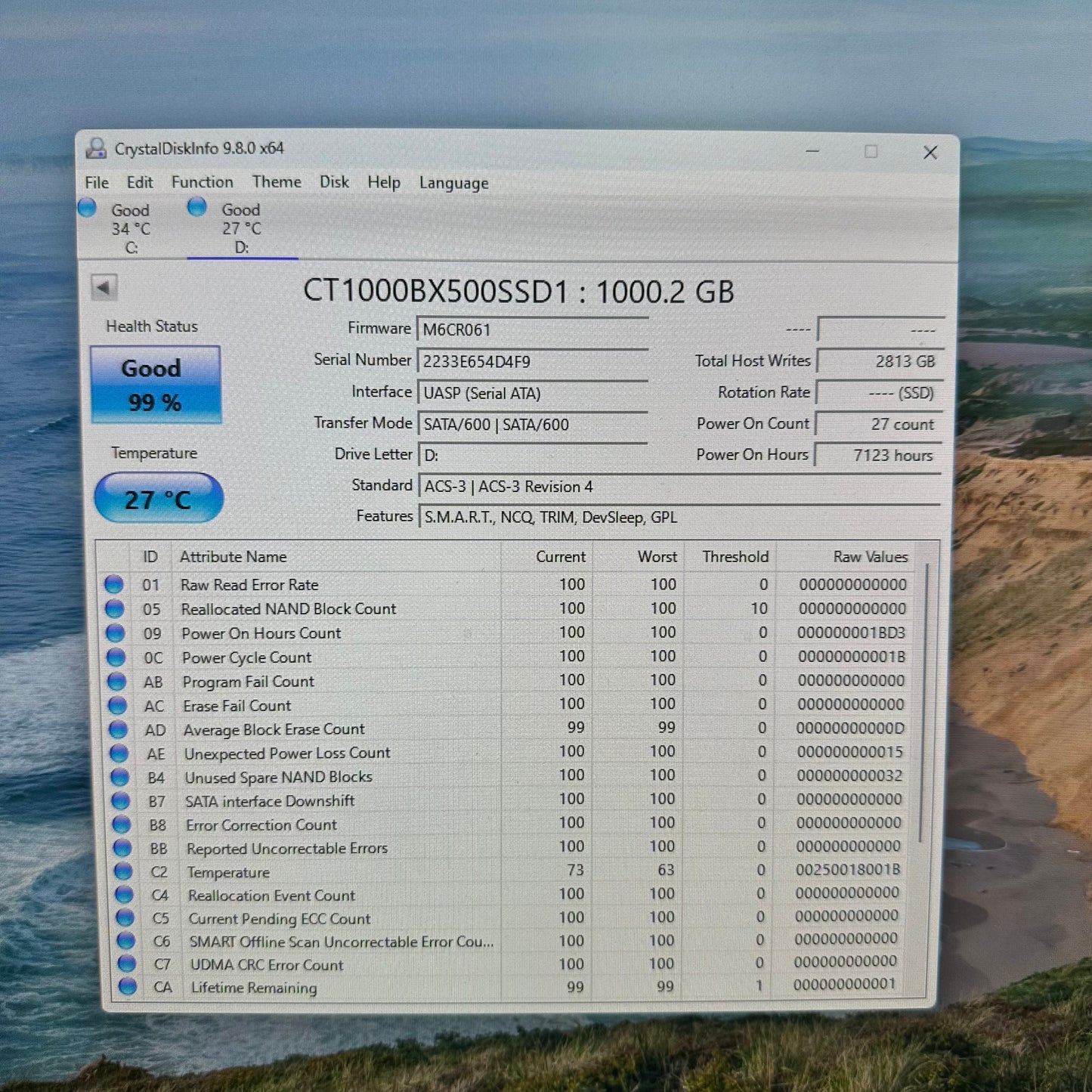
Task: Click the previous disk arrow button
Action: [x=104, y=287]
